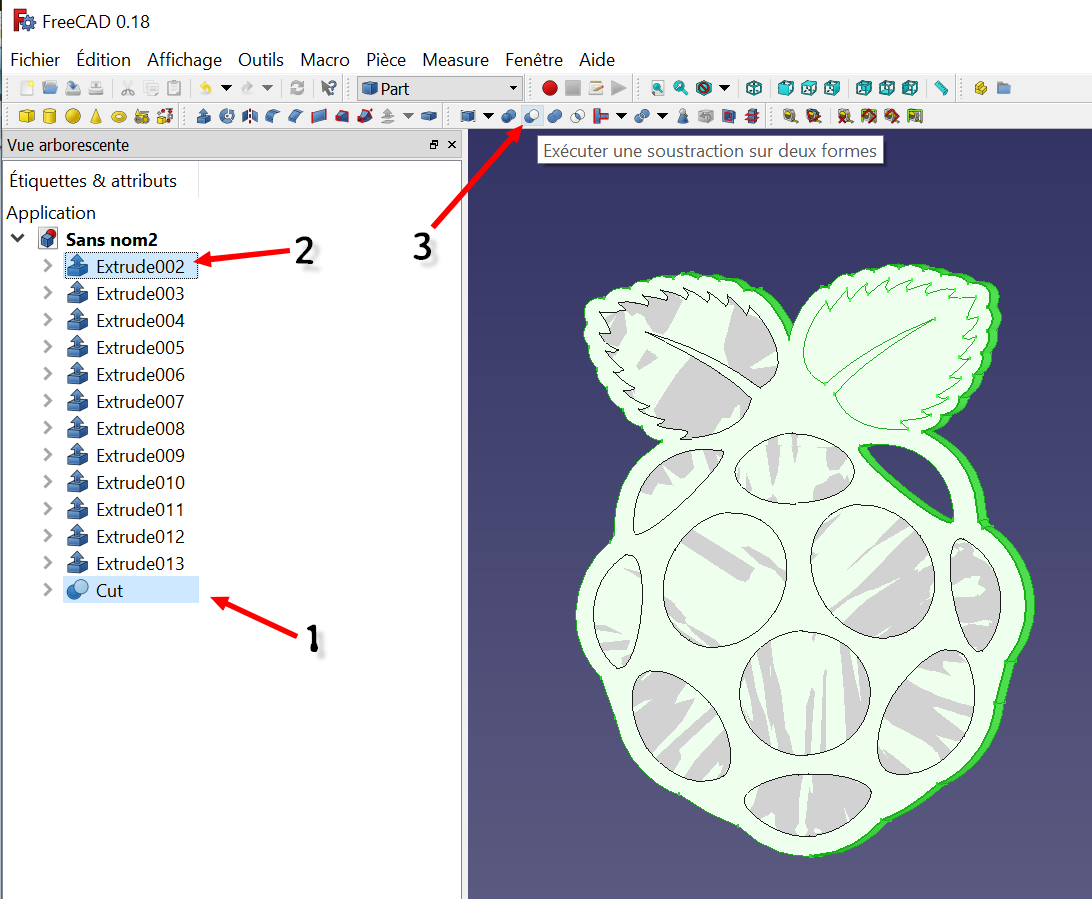Click the fit selection zoom icon

[x=680, y=88]
